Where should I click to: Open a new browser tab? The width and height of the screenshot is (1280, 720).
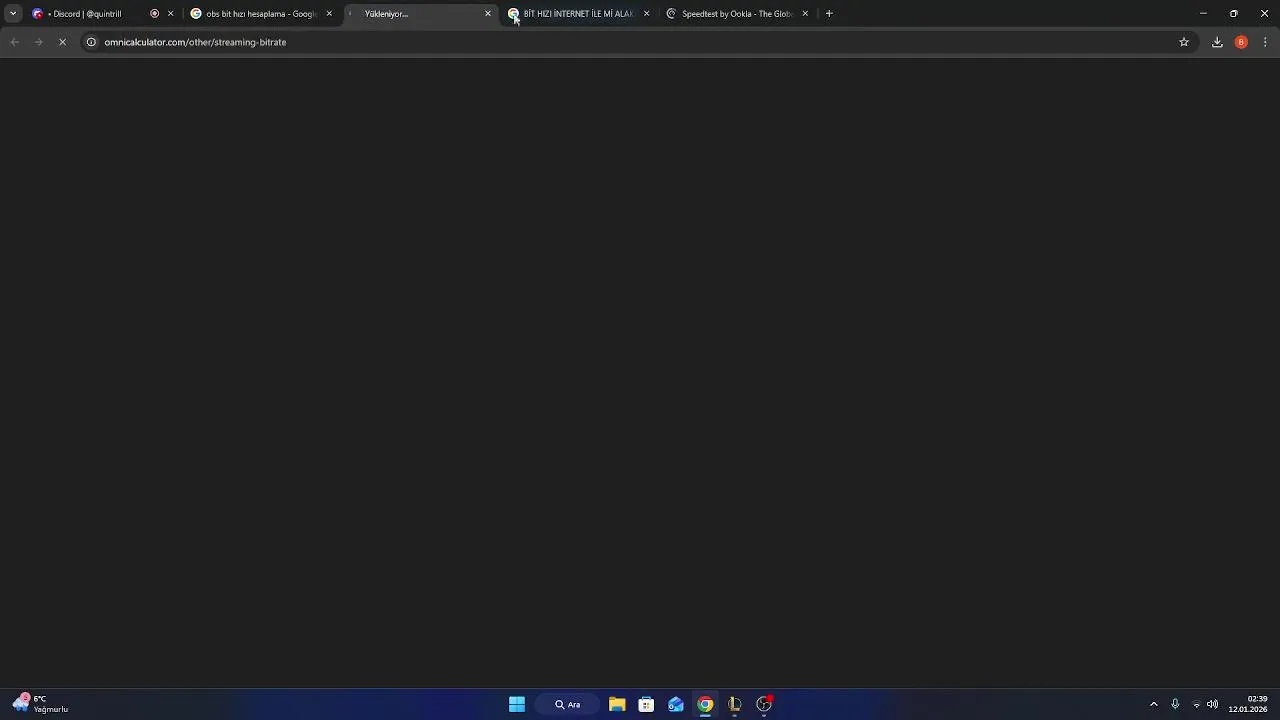click(829, 14)
